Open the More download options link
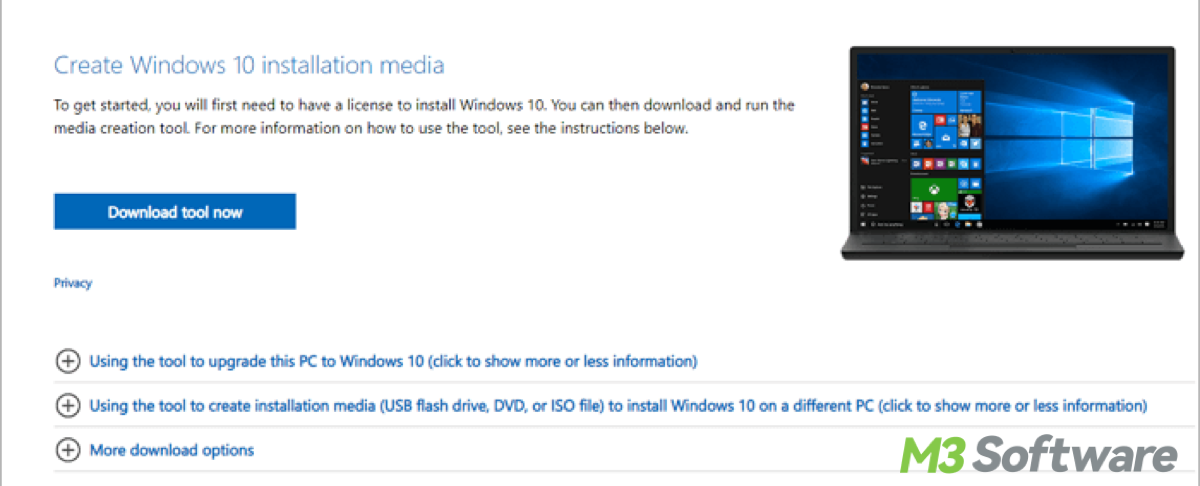 [172, 451]
